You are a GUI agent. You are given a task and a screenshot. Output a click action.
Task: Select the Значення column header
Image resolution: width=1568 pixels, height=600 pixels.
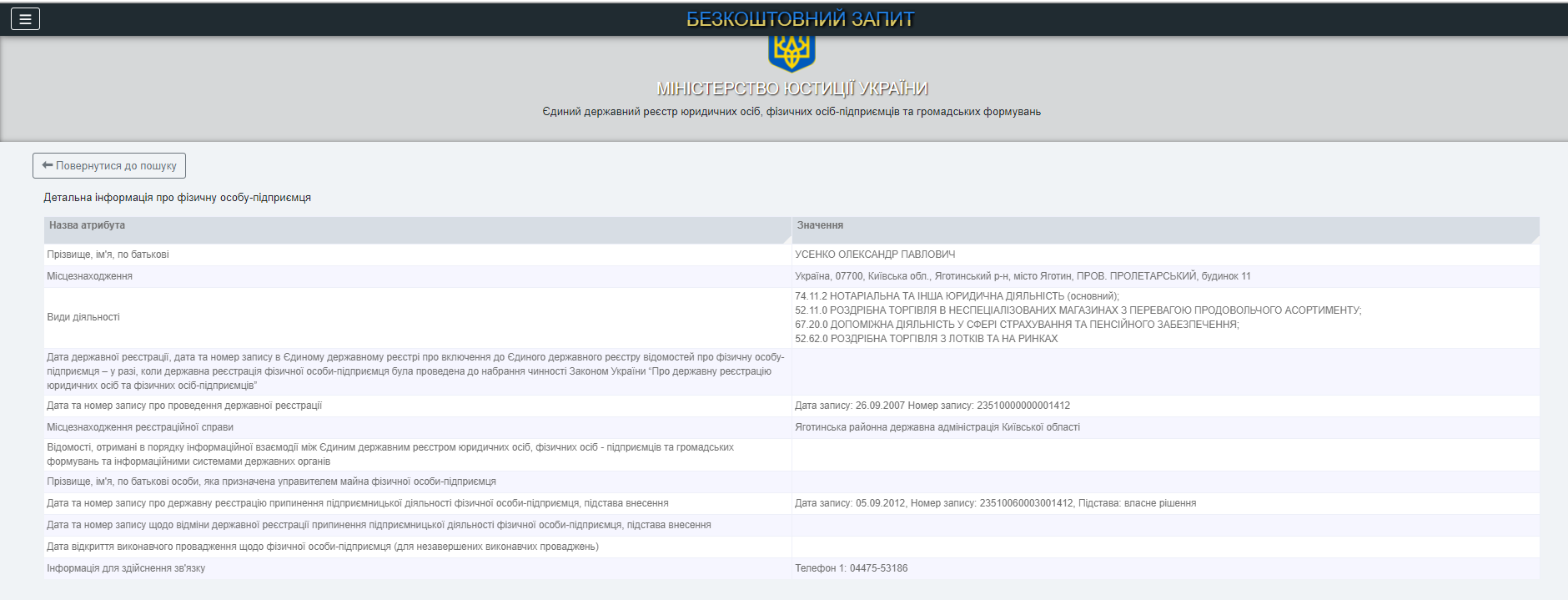tap(820, 225)
